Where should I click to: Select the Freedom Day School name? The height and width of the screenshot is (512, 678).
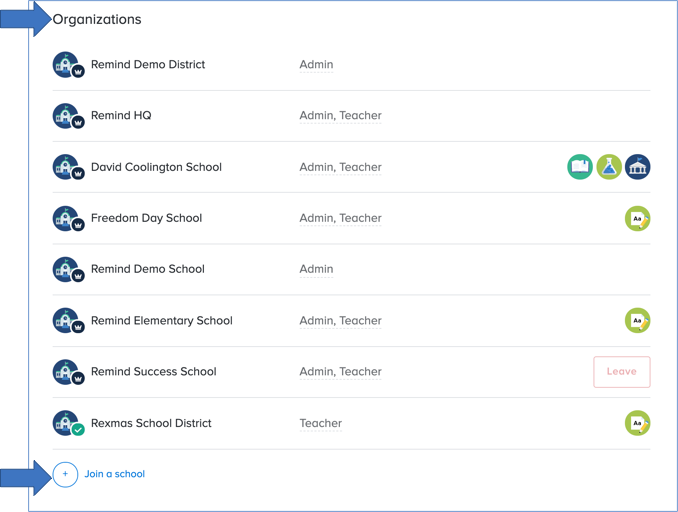click(x=146, y=218)
